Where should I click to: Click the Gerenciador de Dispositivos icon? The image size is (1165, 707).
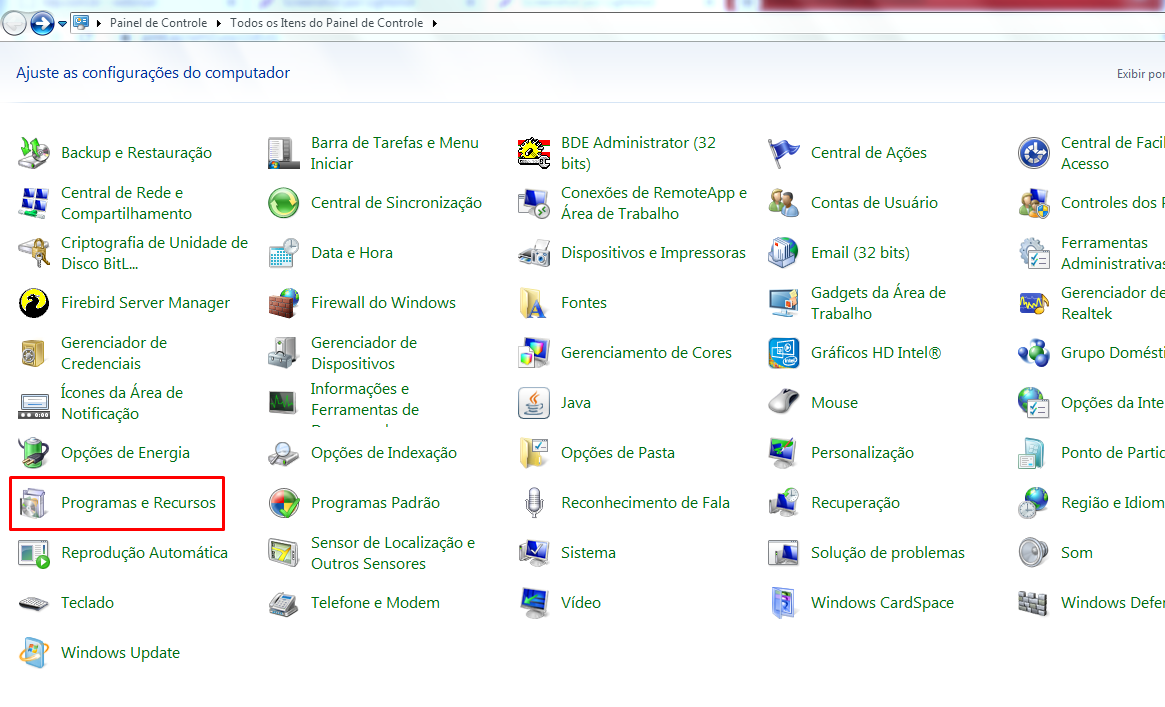coord(283,353)
